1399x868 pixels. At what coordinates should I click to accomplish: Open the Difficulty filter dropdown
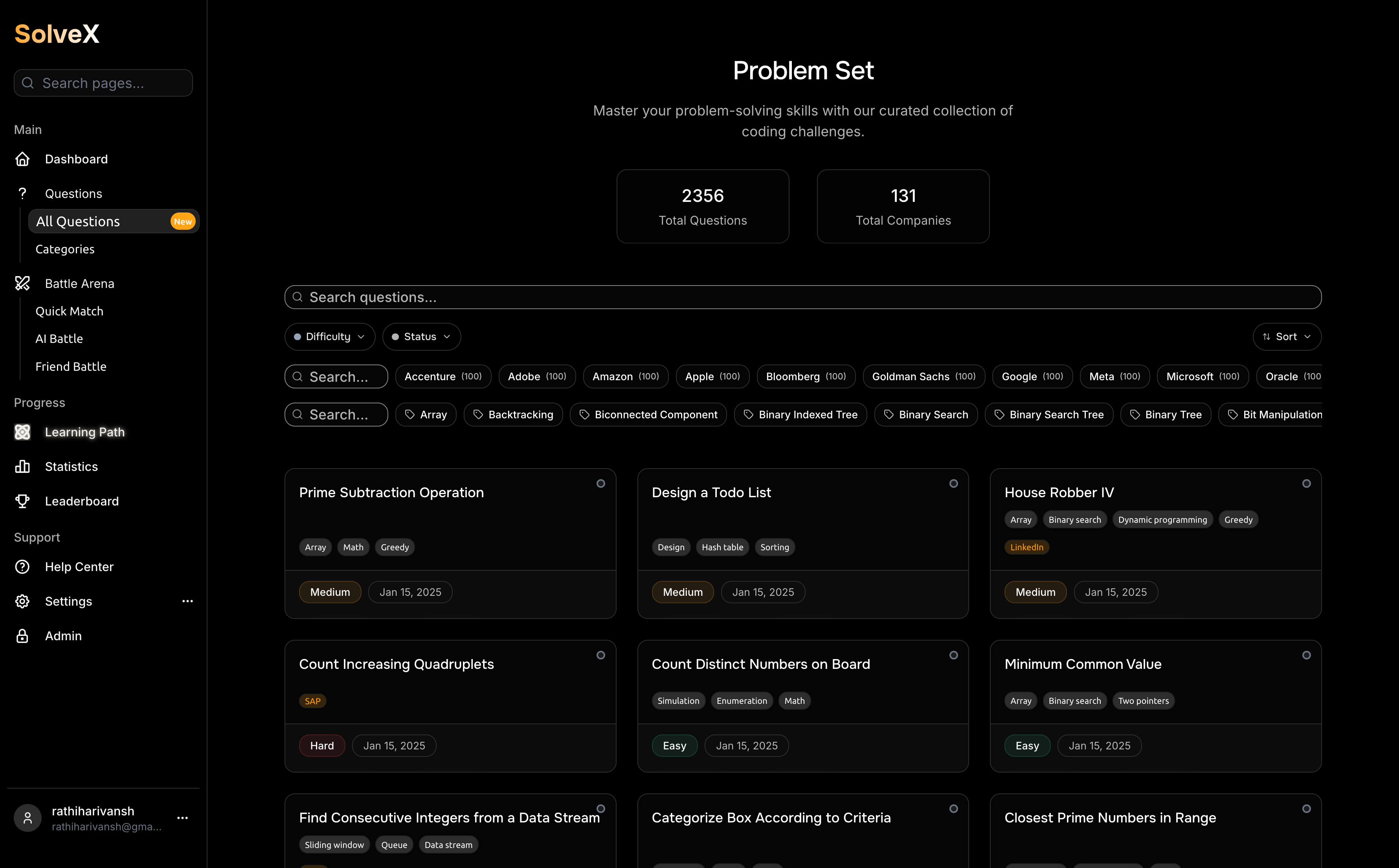(x=330, y=337)
